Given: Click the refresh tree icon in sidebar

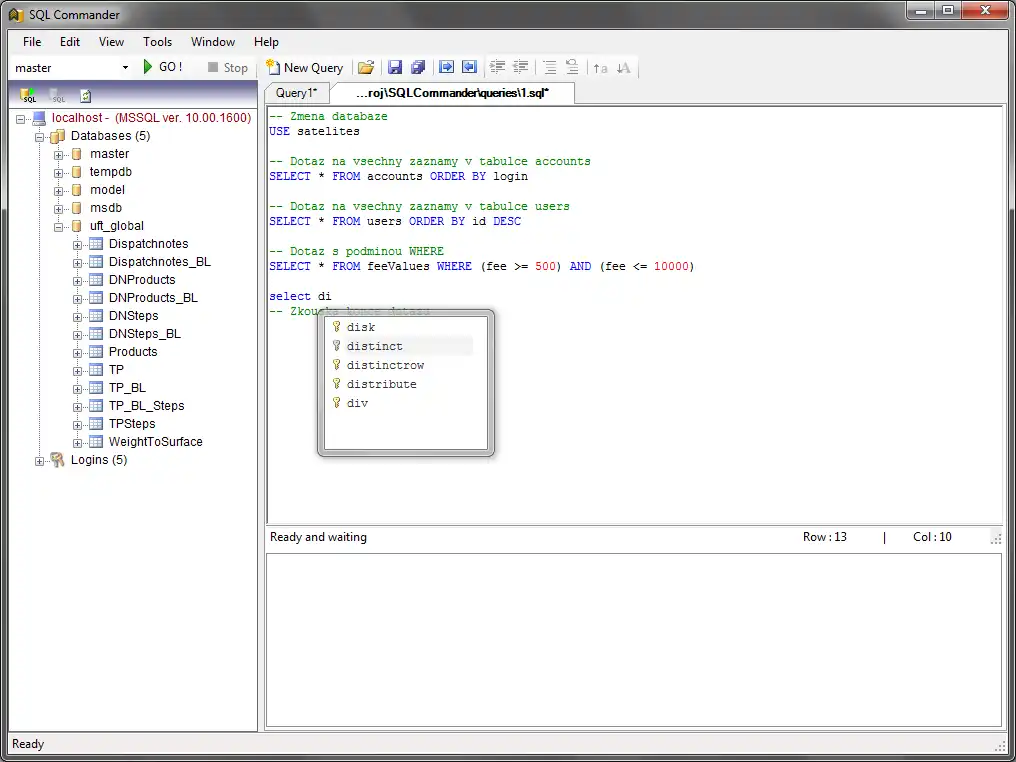Looking at the screenshot, I should (86, 96).
